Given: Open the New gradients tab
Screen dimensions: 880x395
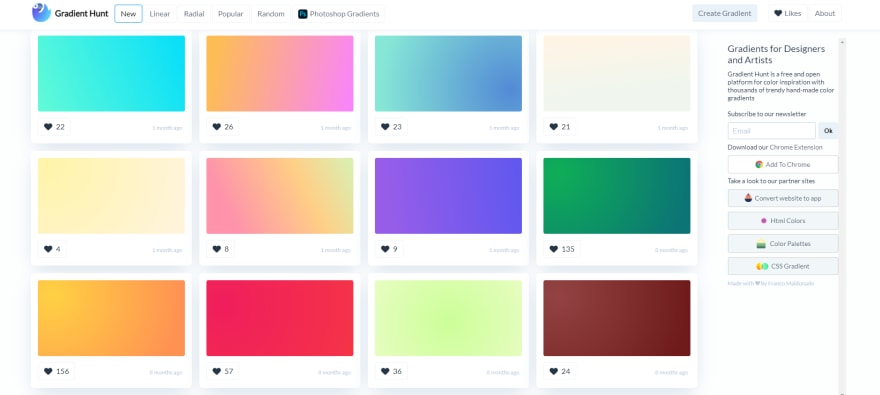Looking at the screenshot, I should 129,13.
